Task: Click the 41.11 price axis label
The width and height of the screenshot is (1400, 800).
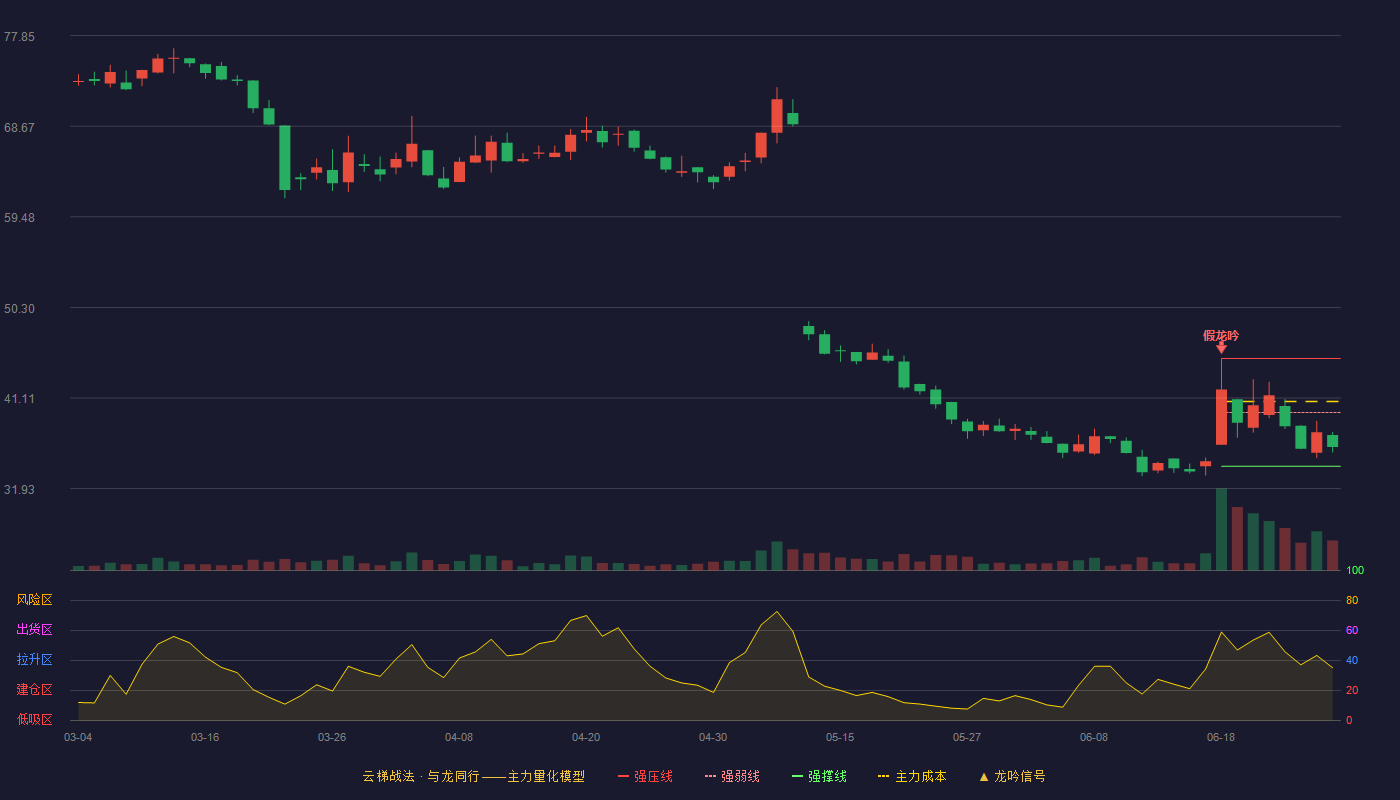Action: click(x=19, y=399)
